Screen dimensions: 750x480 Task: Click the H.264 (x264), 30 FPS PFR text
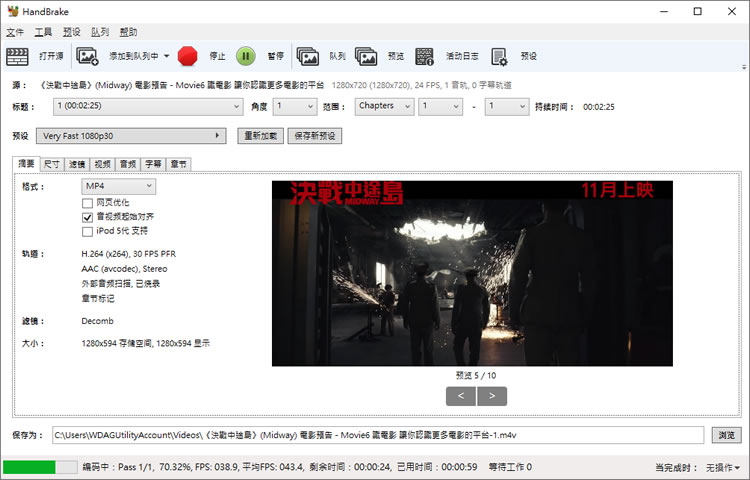pyautogui.click(x=129, y=254)
